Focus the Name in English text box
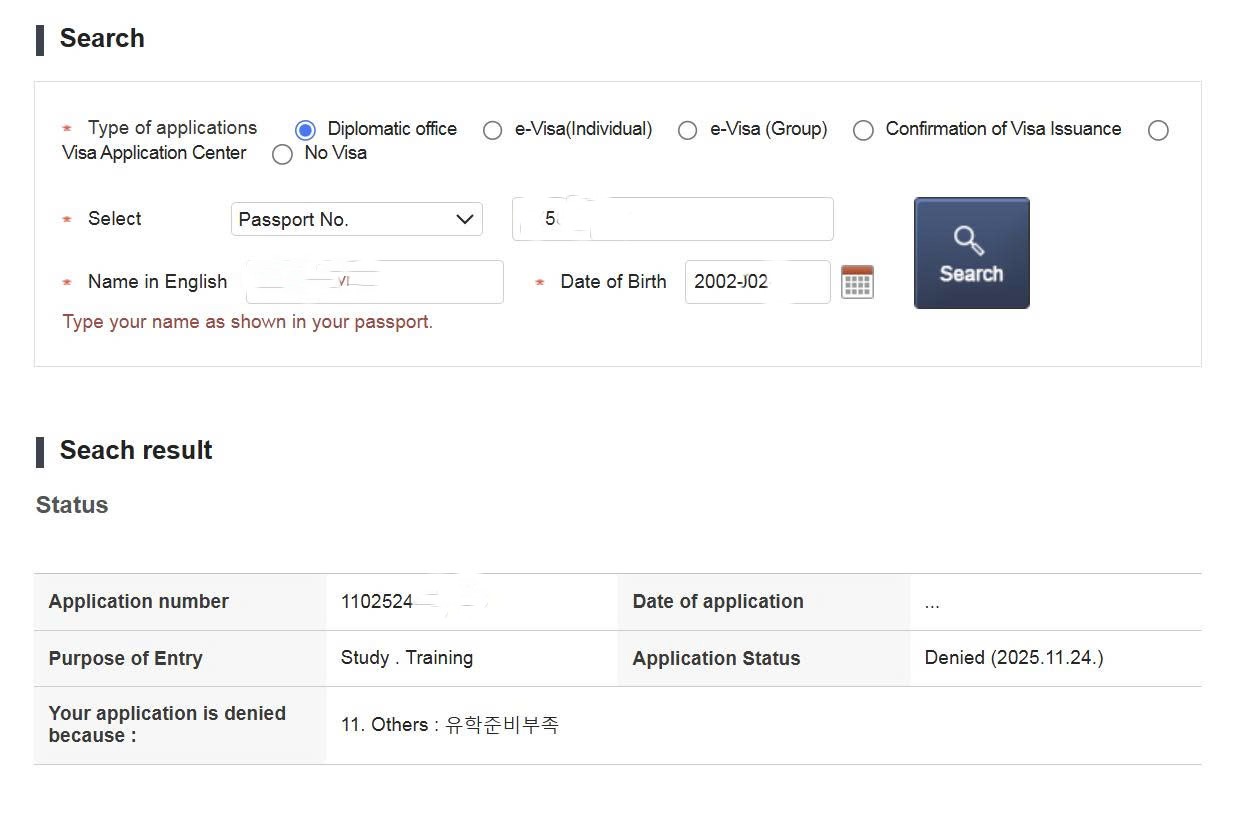Image resolution: width=1246 pixels, height=816 pixels. [374, 282]
